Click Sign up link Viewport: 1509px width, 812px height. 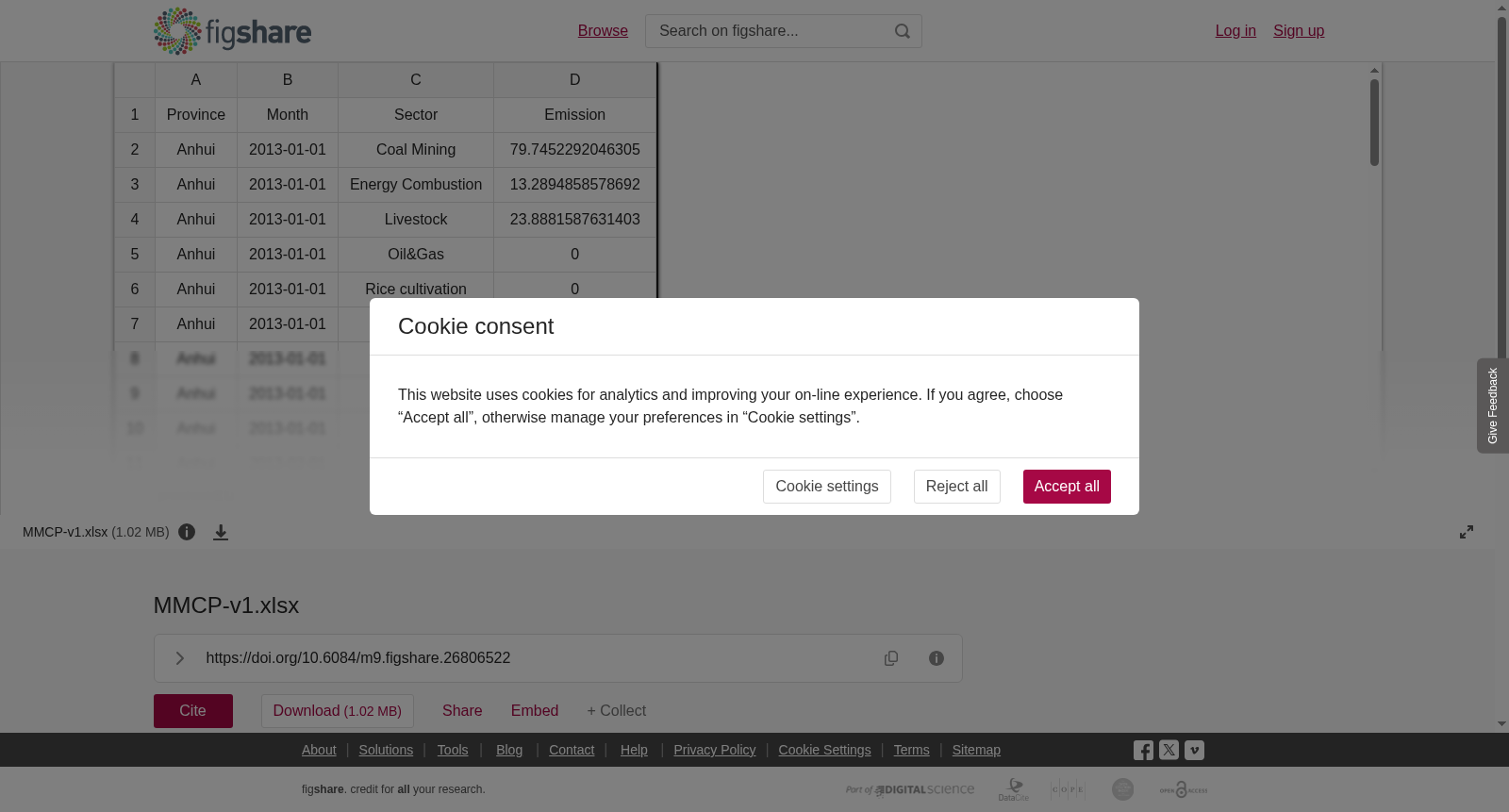[x=1299, y=31]
